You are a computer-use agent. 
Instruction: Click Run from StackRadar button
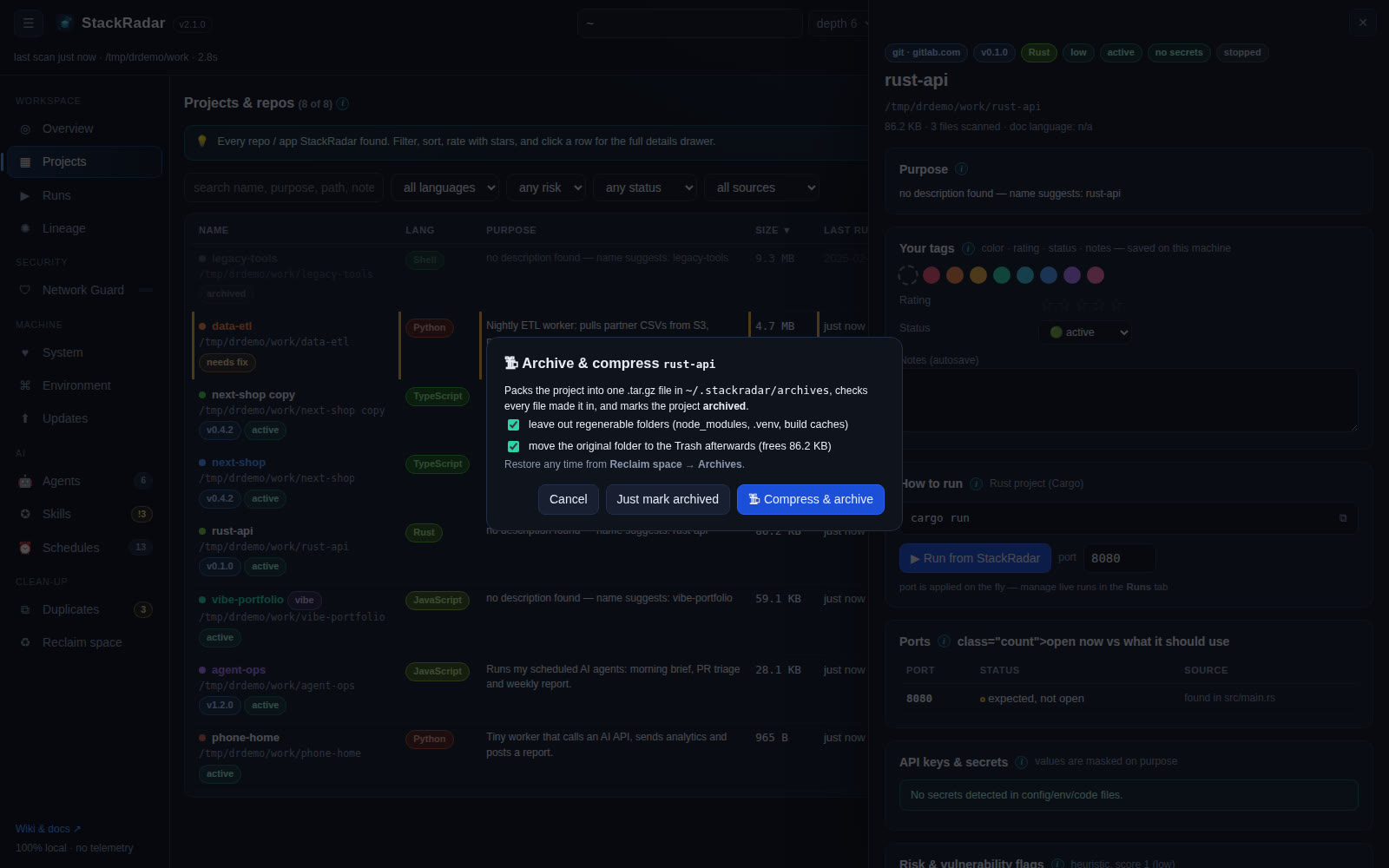point(975,558)
